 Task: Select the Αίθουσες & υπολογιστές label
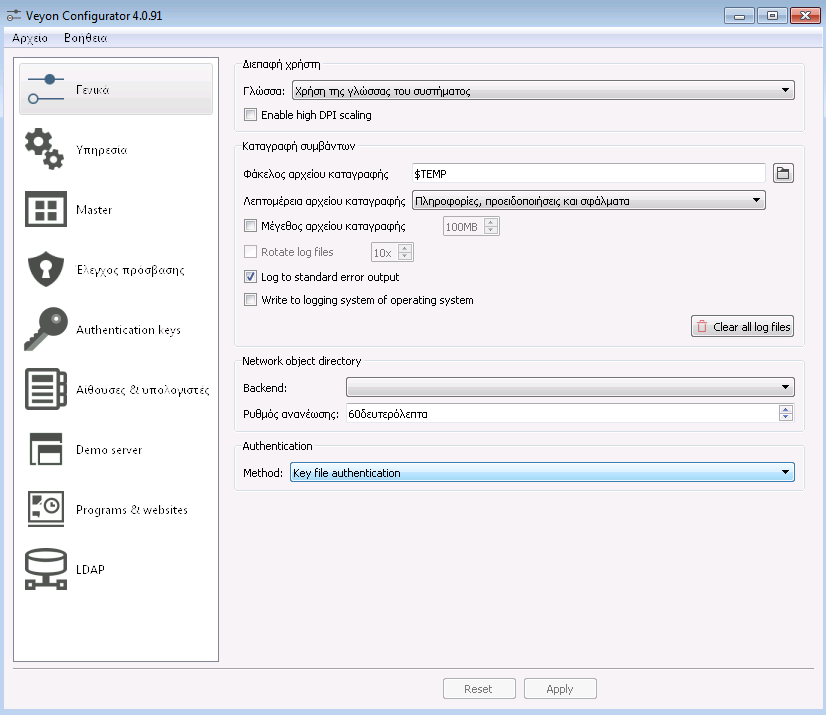click(143, 389)
